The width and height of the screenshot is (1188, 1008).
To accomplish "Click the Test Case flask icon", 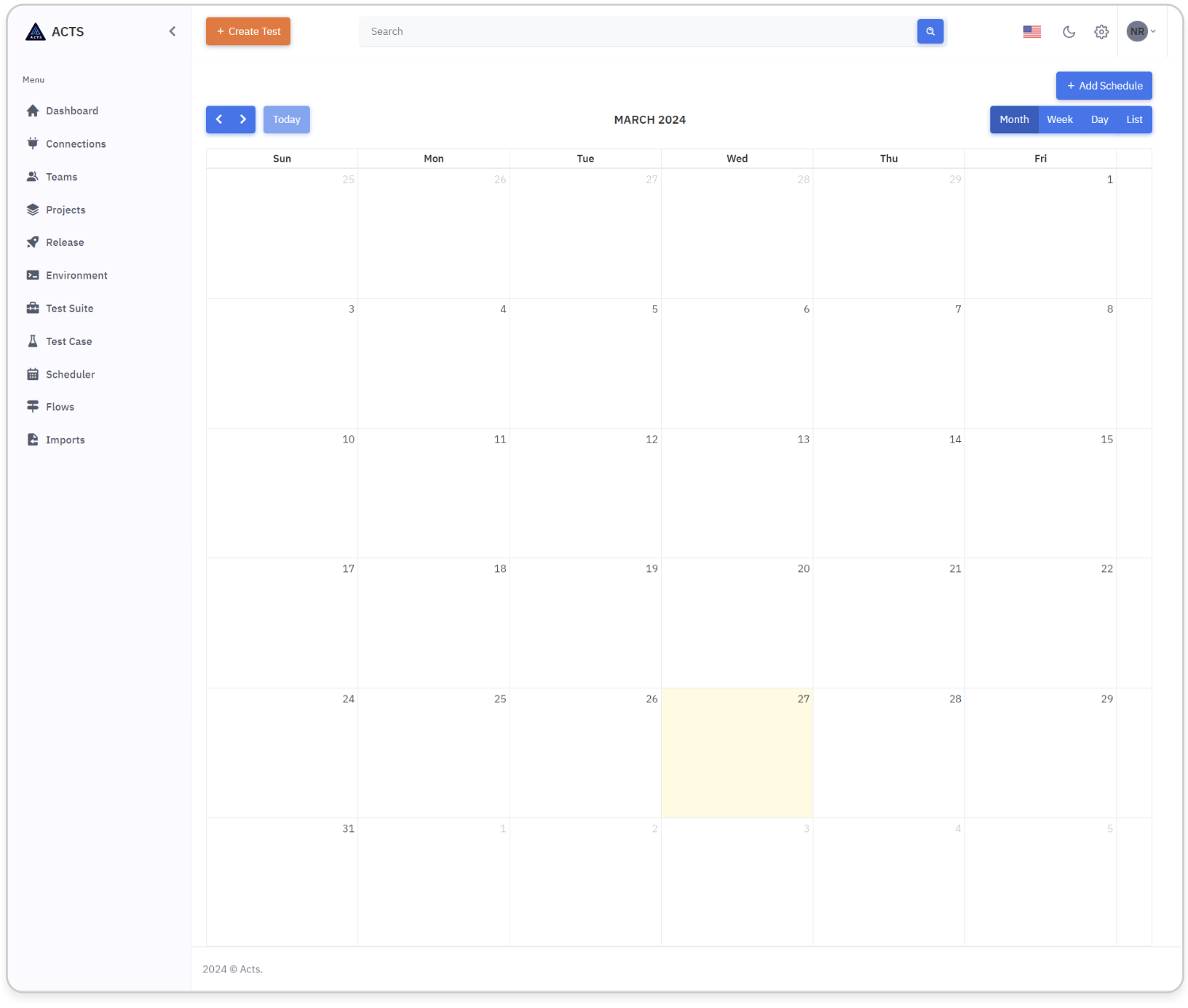I will click(33, 341).
